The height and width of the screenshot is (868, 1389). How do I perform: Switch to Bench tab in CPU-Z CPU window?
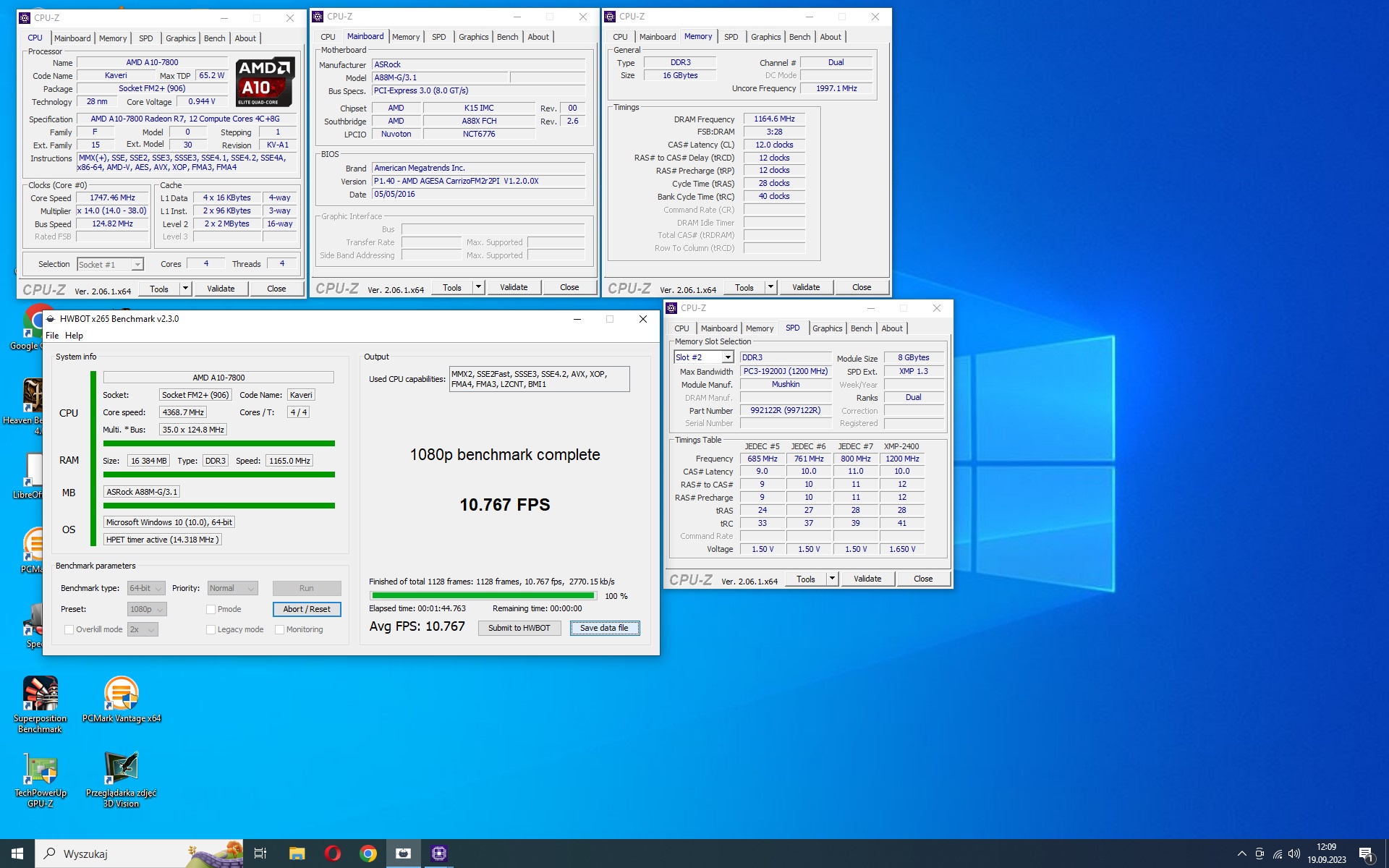215,38
